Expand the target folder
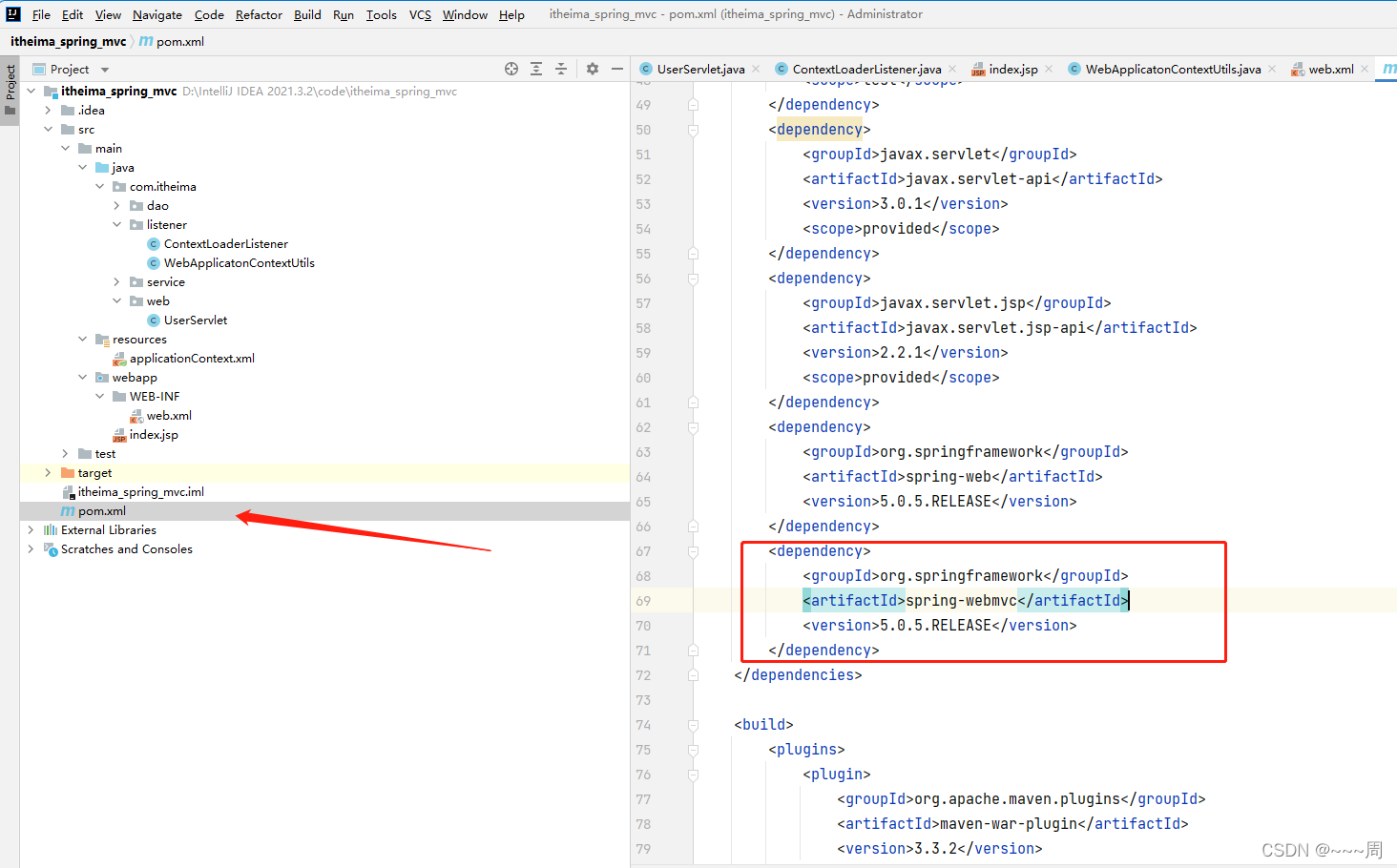This screenshot has width=1397, height=868. (x=48, y=473)
